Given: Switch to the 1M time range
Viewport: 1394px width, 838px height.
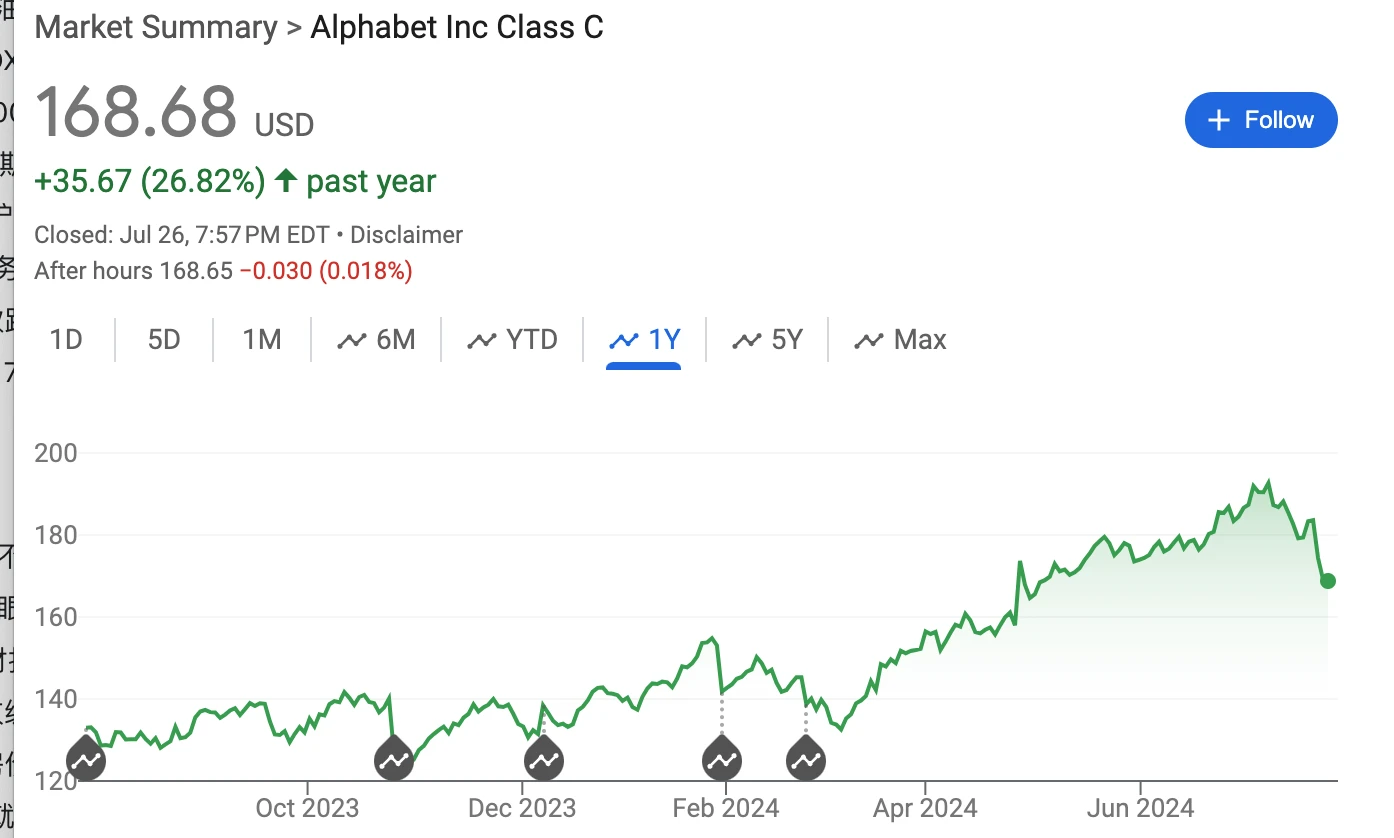Looking at the screenshot, I should pos(262,340).
